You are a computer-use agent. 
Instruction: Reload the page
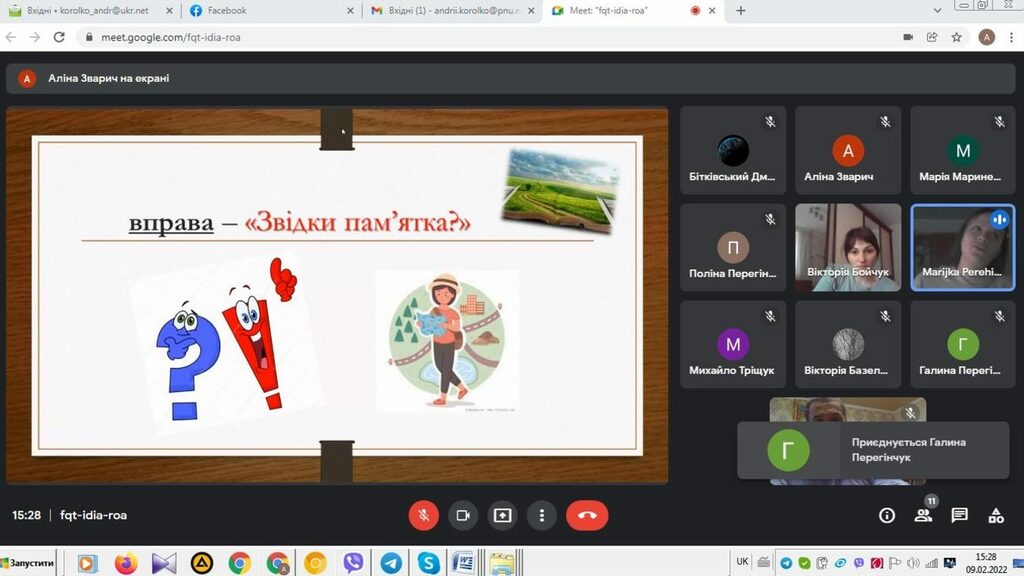(59, 37)
